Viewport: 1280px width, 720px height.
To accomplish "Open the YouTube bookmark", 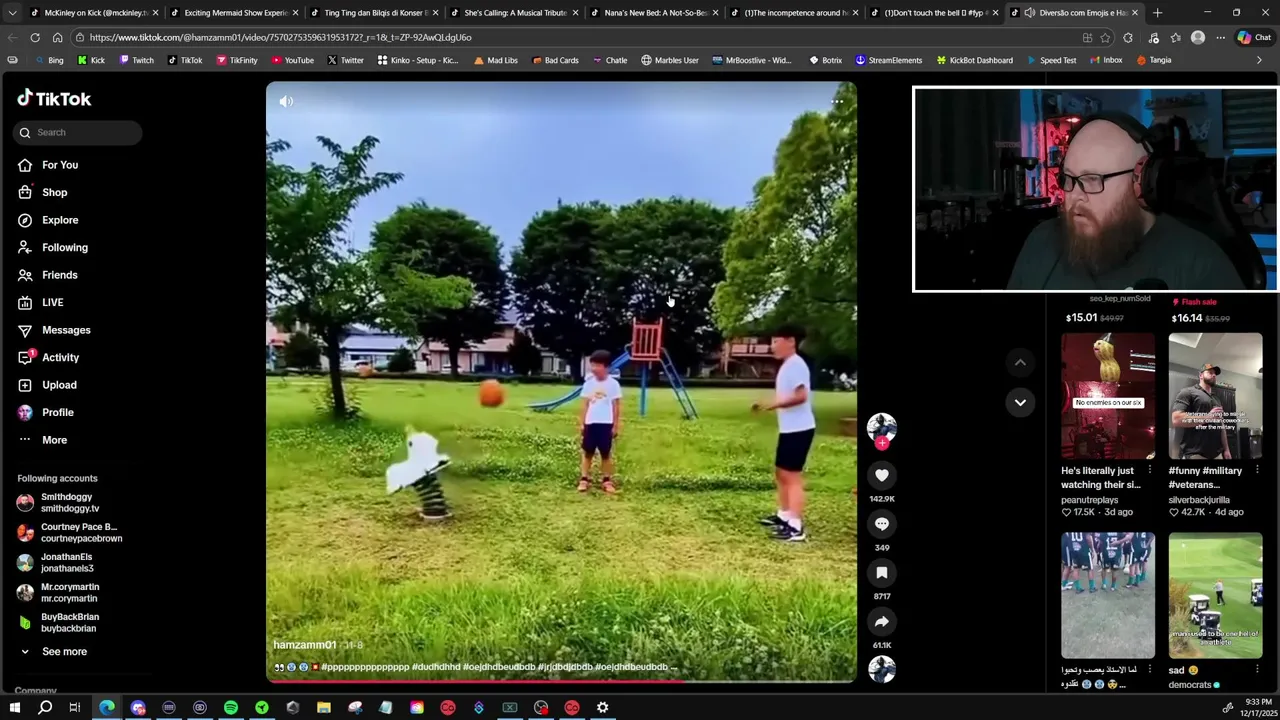I will [x=291, y=60].
